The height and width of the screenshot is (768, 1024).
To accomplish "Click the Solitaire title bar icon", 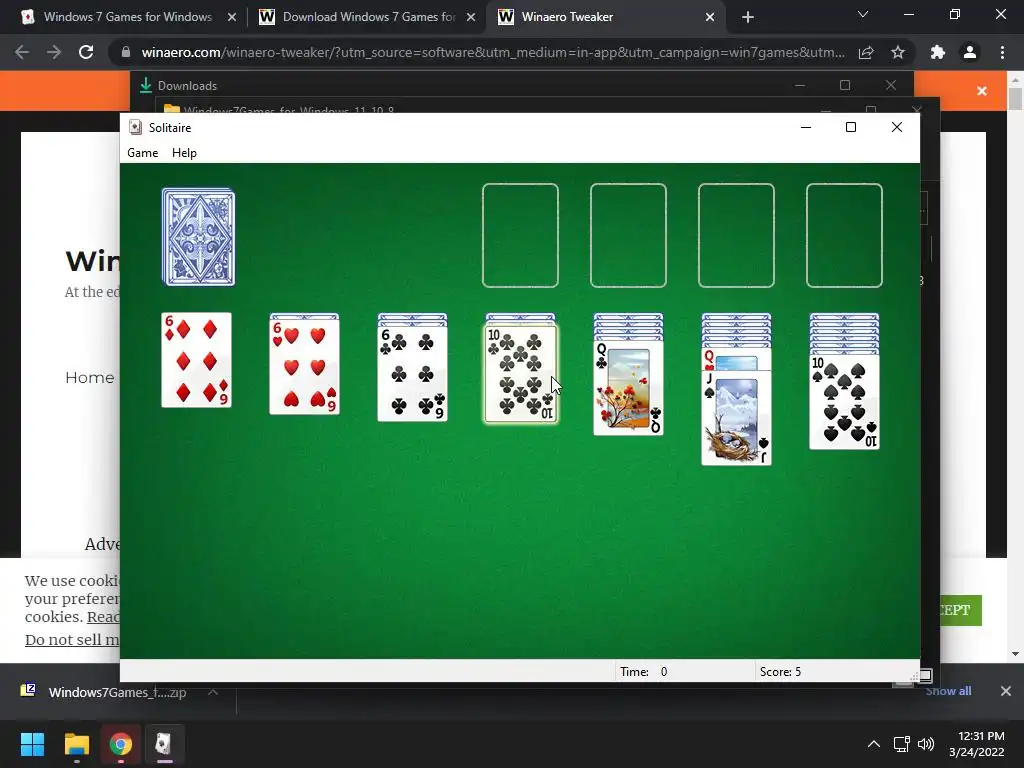I will 135,127.
